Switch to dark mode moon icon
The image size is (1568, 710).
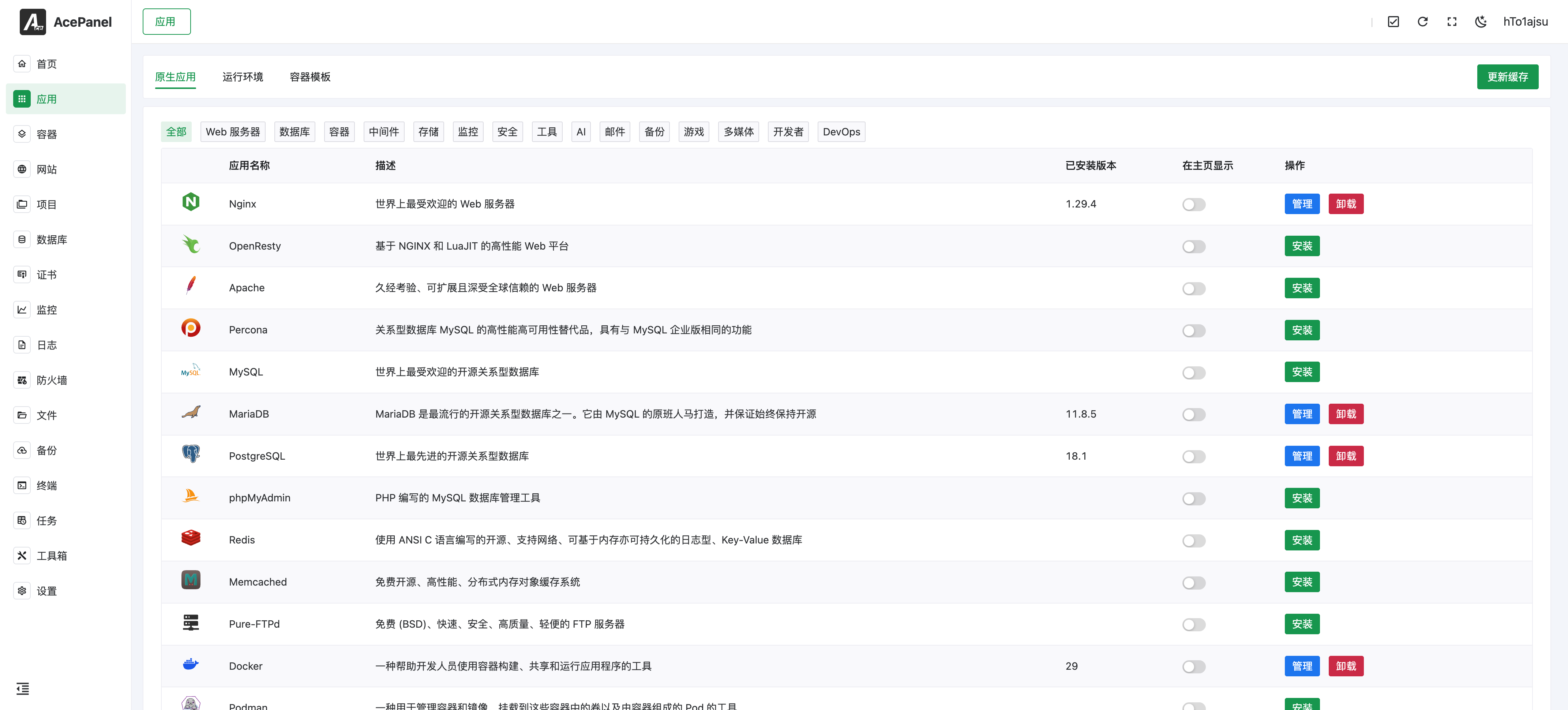click(x=1480, y=22)
